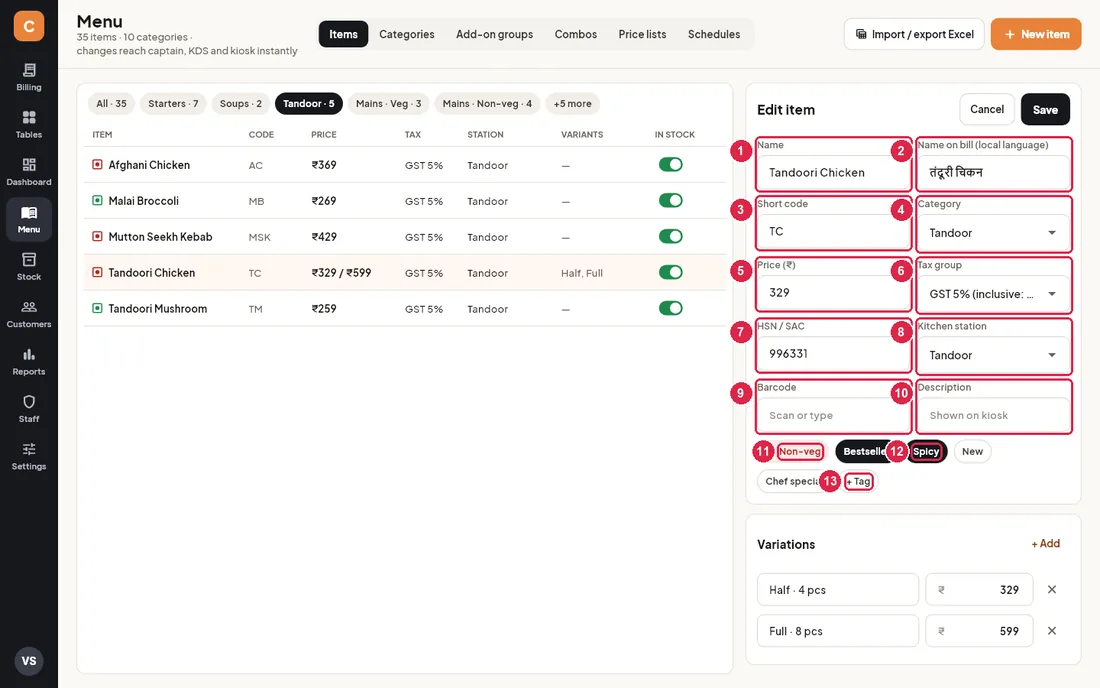Open the Price lists tab
The width and height of the screenshot is (1100, 688).
tap(643, 34)
